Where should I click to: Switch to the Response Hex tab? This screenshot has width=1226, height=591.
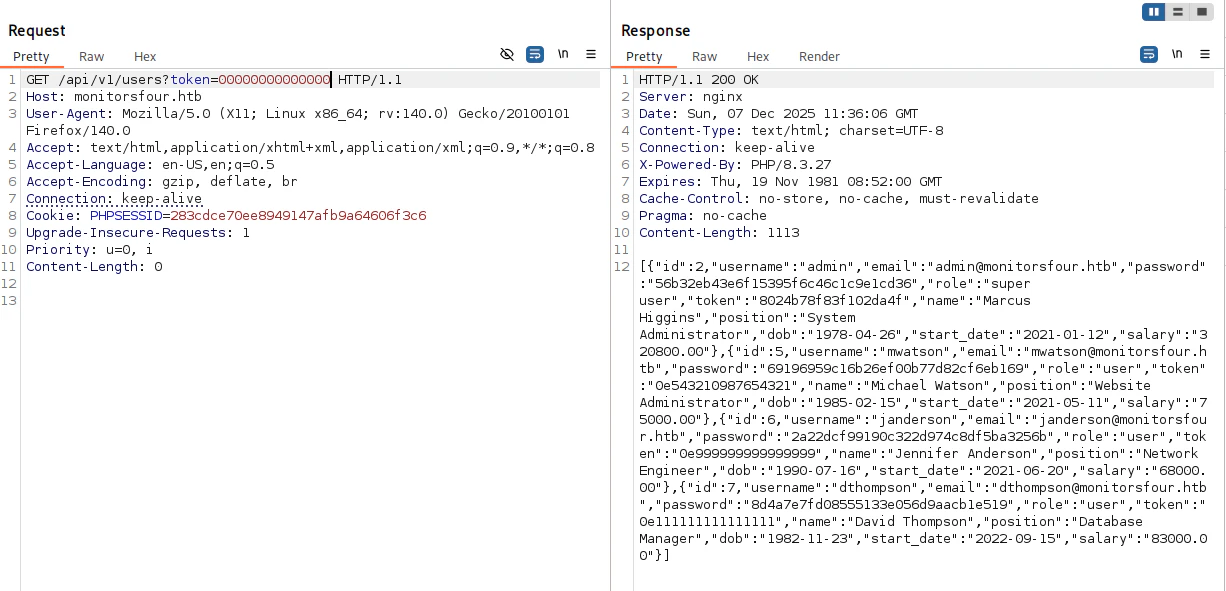[758, 57]
